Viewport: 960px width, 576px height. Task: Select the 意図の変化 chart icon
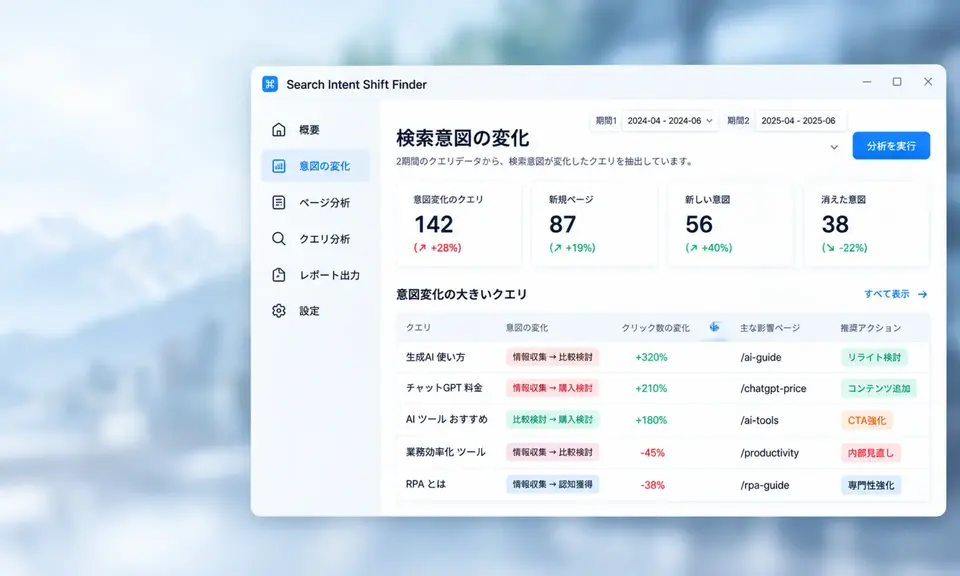tap(279, 166)
